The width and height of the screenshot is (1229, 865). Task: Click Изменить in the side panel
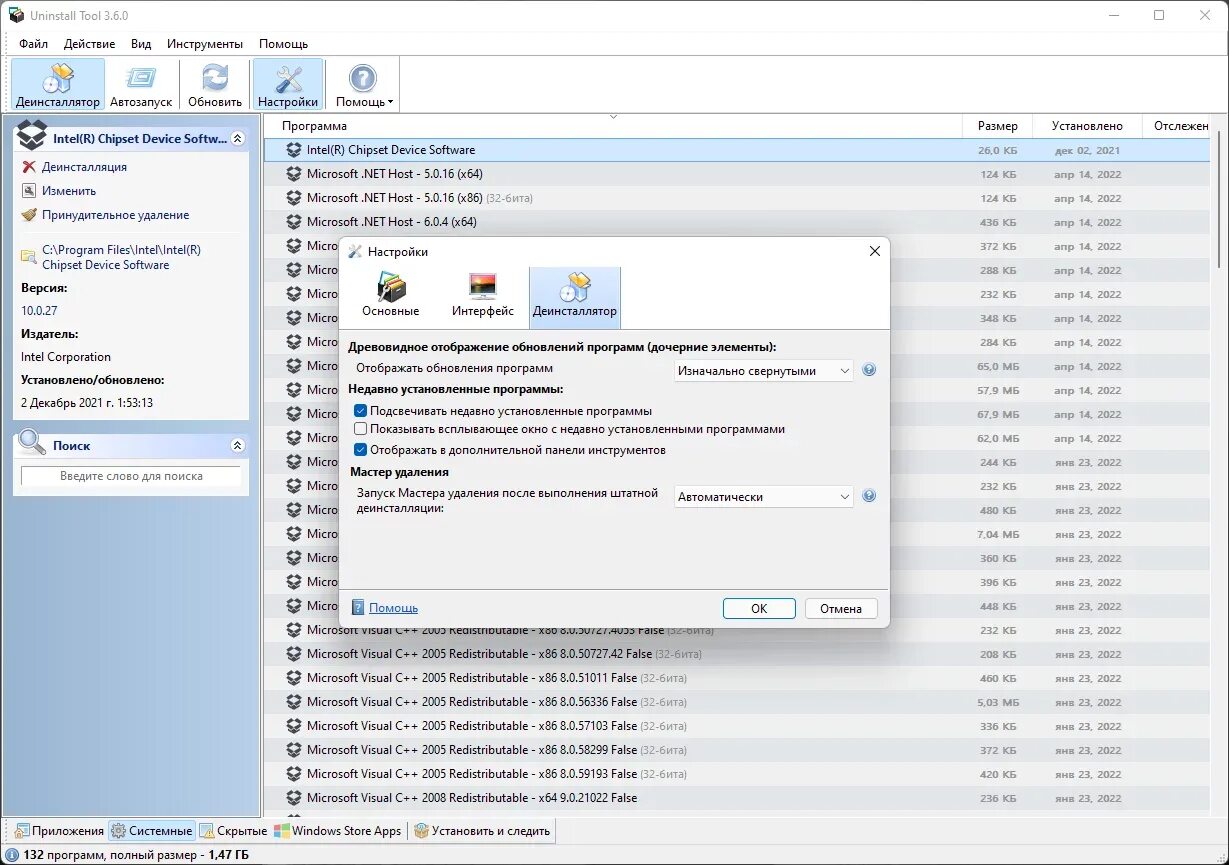[69, 191]
